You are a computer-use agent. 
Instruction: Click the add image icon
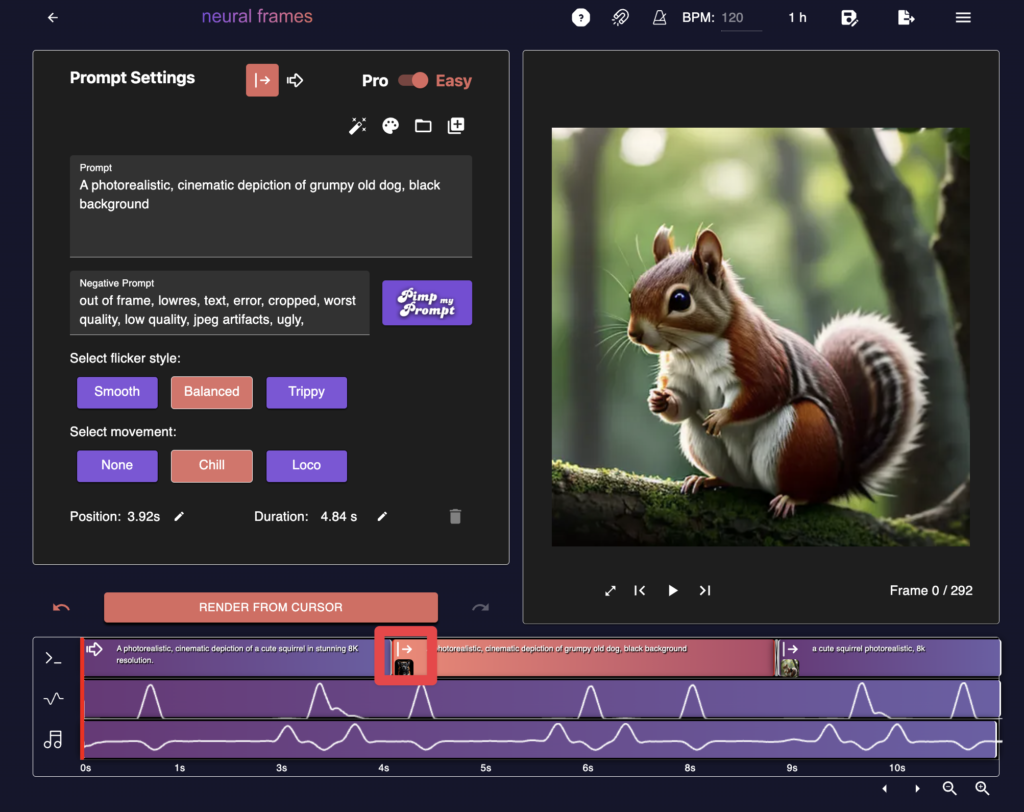(456, 125)
